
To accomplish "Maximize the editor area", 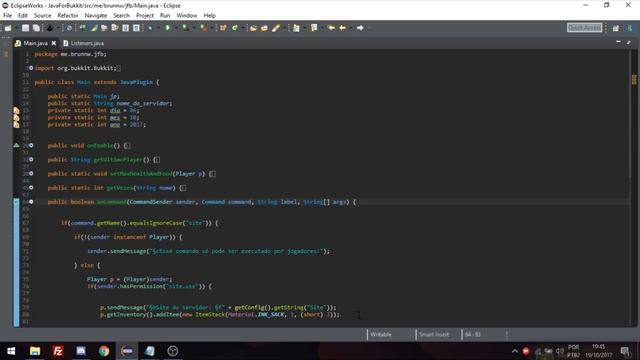I will click(x=629, y=42).
